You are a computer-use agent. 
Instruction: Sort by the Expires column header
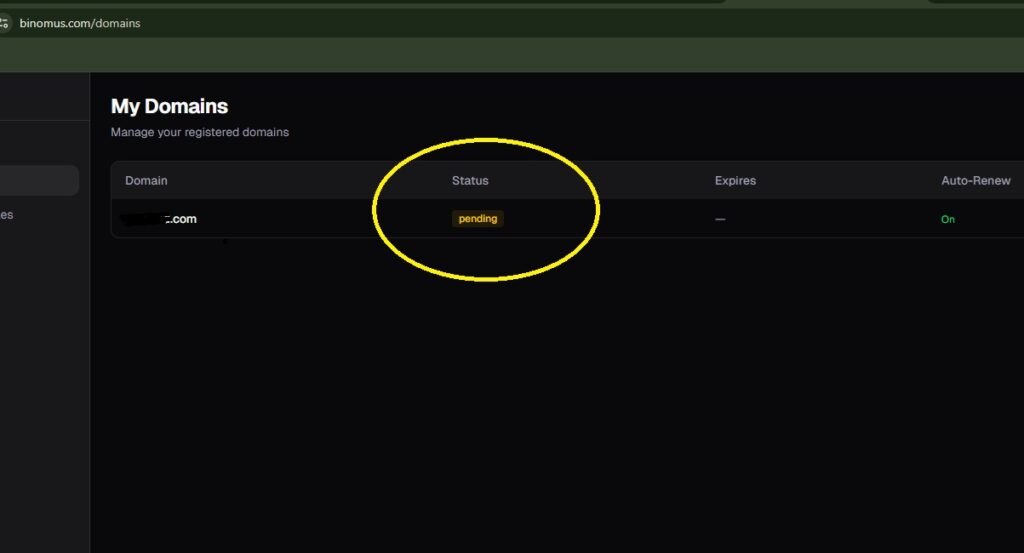coord(735,181)
